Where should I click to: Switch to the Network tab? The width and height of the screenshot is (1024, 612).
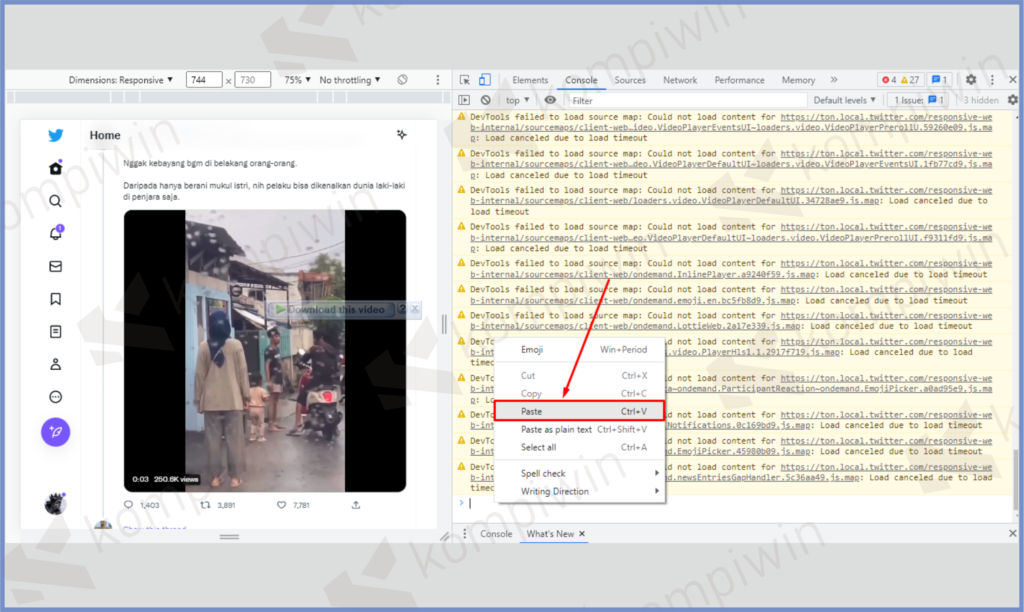pos(680,80)
